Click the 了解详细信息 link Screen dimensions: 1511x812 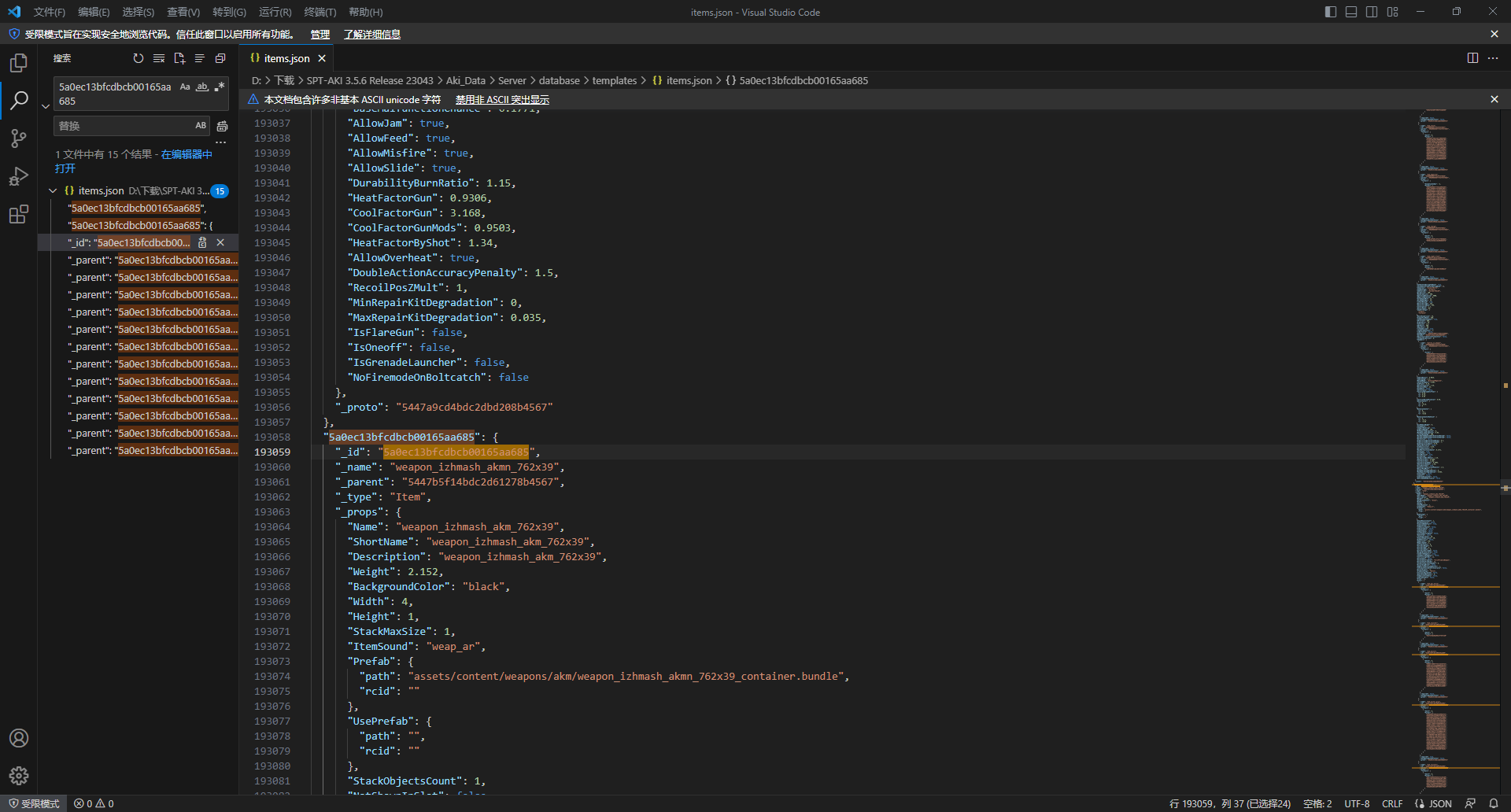(371, 35)
